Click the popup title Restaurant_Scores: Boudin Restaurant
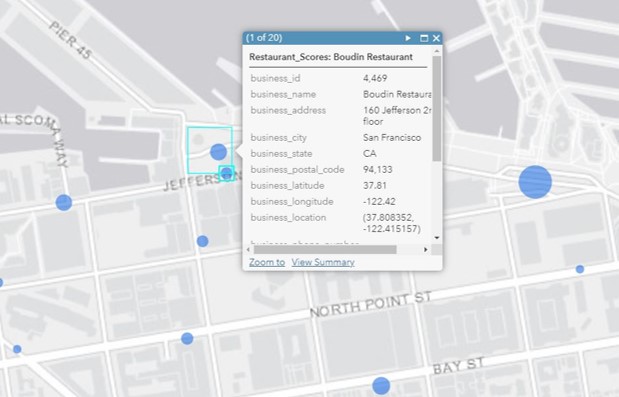The image size is (619, 397). point(331,57)
